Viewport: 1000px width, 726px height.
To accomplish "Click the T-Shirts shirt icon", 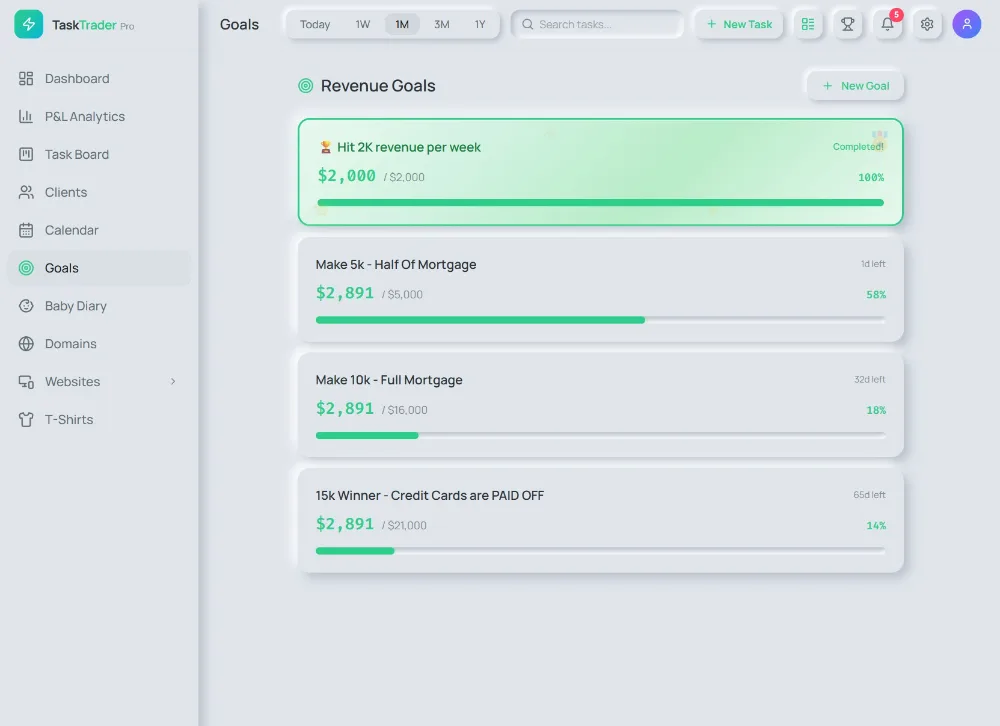I will click(x=26, y=420).
